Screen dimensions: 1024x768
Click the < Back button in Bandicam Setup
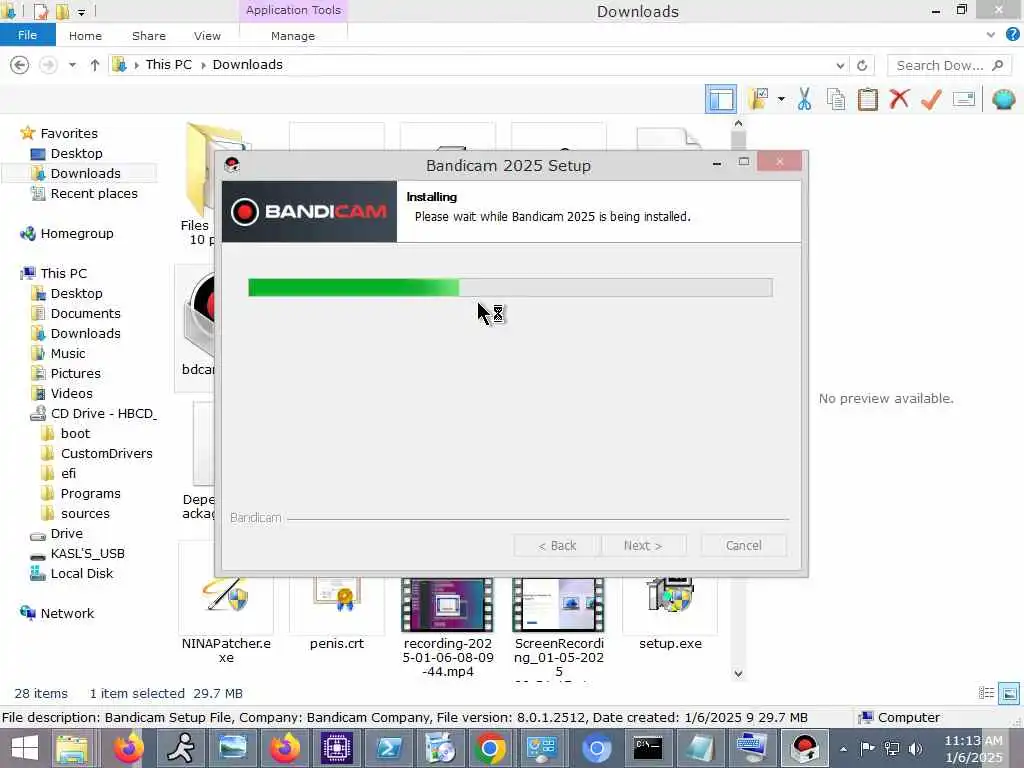click(557, 545)
